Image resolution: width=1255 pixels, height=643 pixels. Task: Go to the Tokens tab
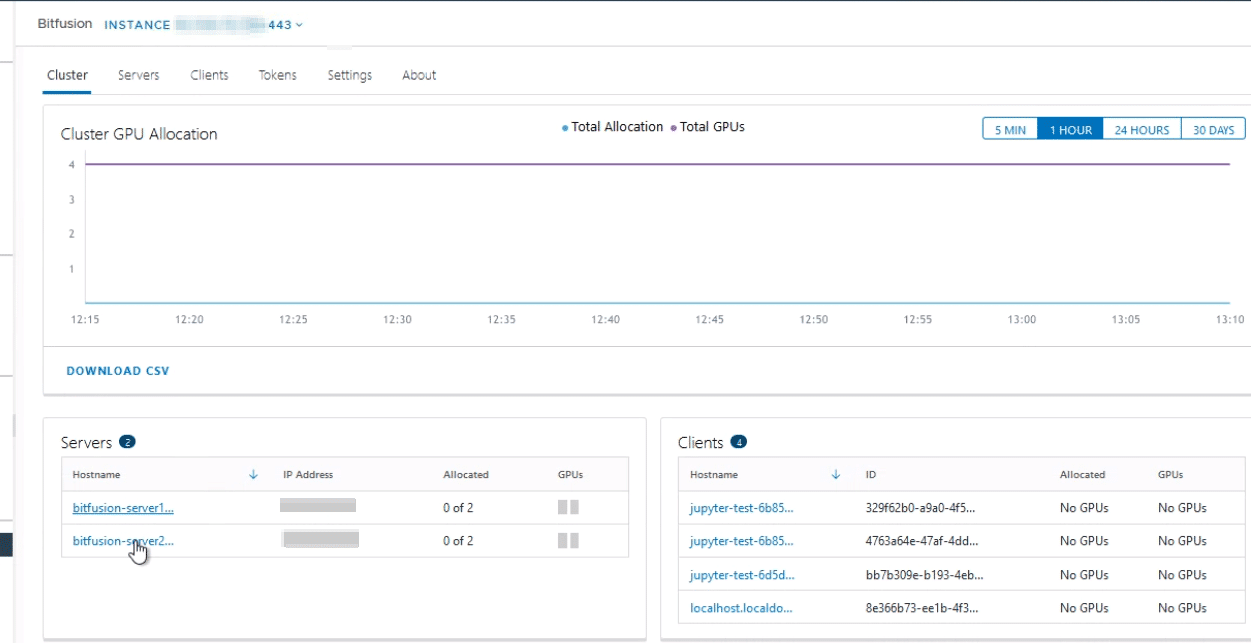tap(277, 75)
